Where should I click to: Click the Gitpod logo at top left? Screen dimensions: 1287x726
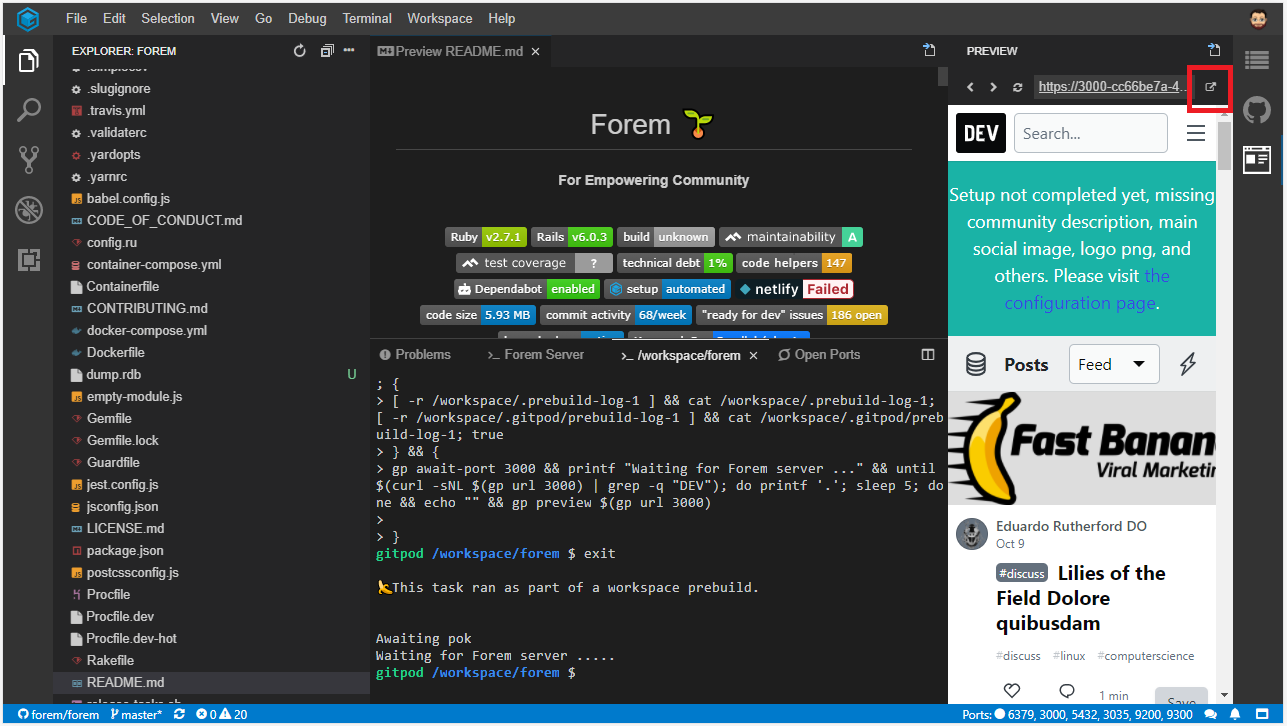[x=28, y=18]
